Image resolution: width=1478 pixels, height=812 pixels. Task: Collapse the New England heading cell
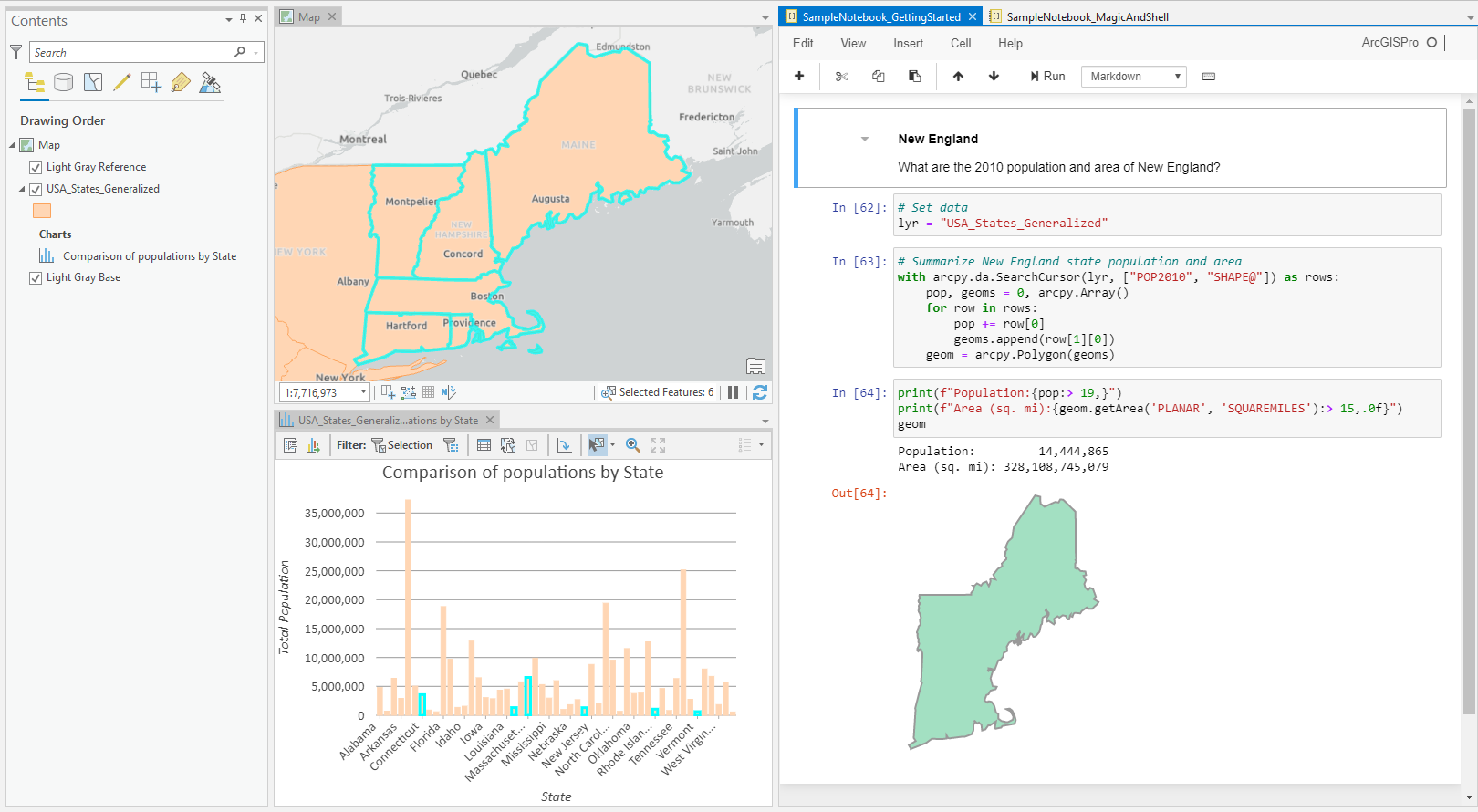[865, 139]
